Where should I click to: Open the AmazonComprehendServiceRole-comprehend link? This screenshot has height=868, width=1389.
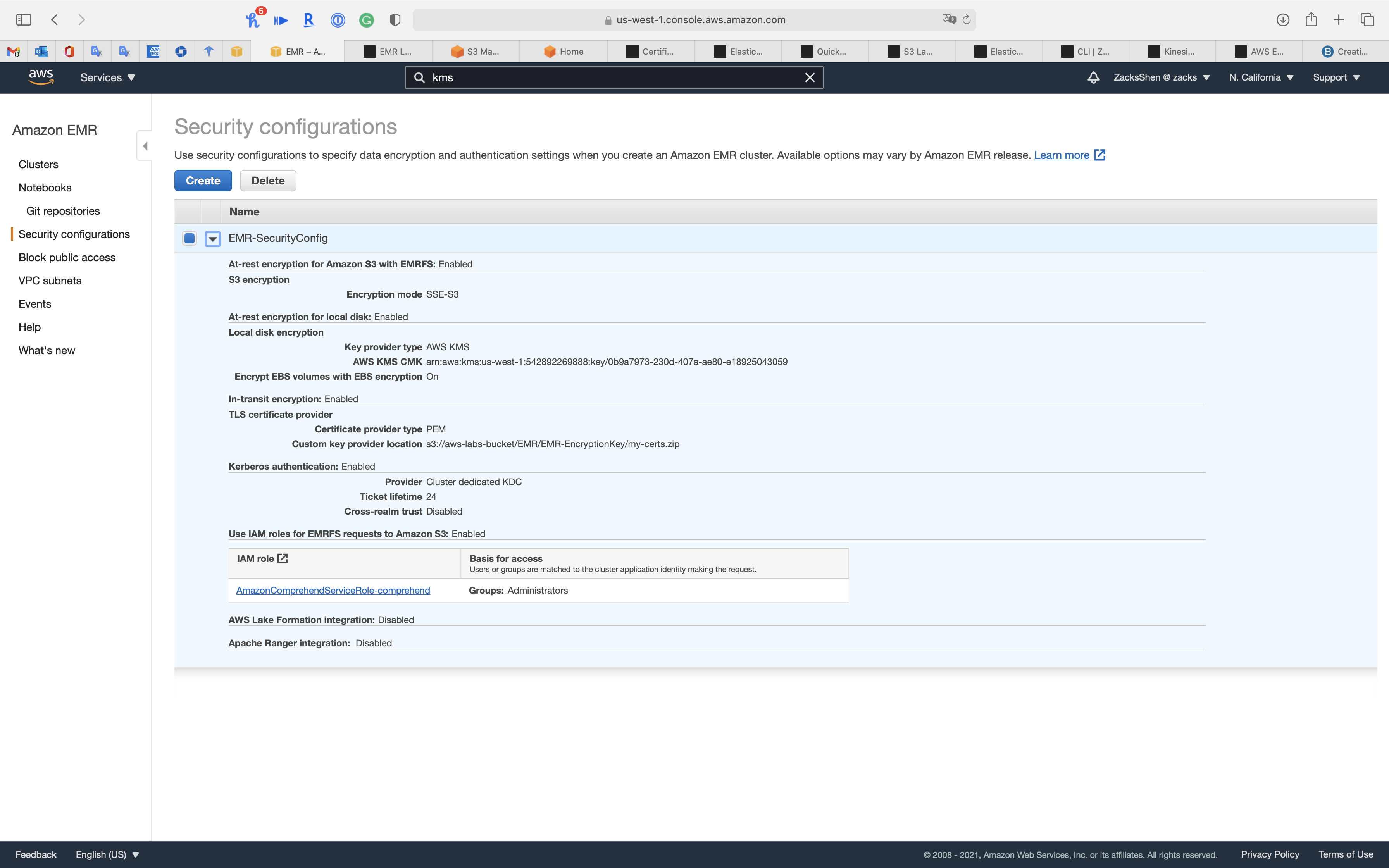pyautogui.click(x=333, y=590)
